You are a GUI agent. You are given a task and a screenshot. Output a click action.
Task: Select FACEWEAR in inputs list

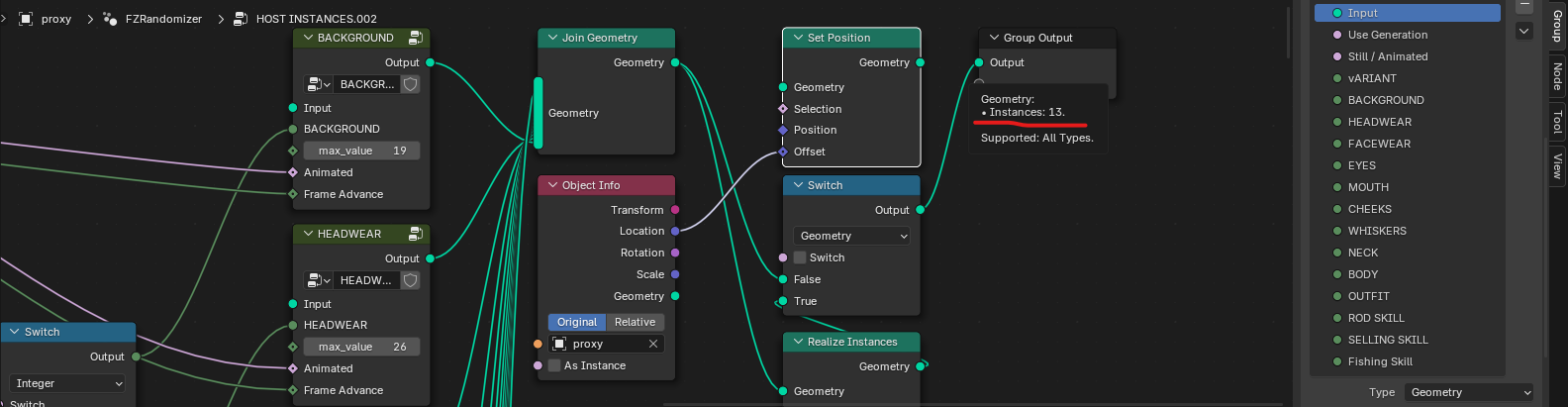coord(1407,144)
